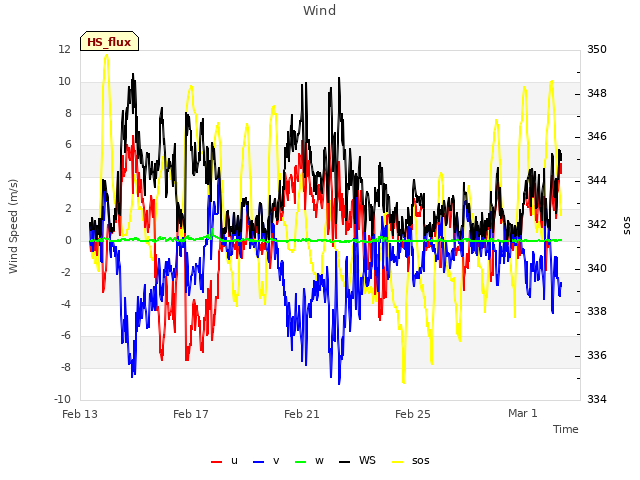
Task: Click the -10 tick on left axis
Action: 62,399
